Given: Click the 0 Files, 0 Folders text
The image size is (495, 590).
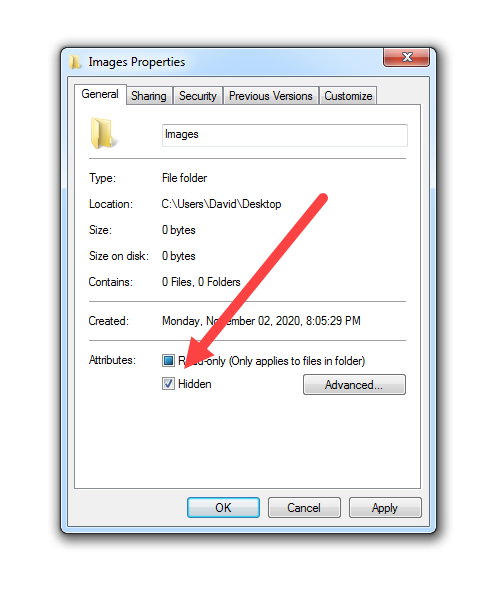Looking at the screenshot, I should point(201,282).
